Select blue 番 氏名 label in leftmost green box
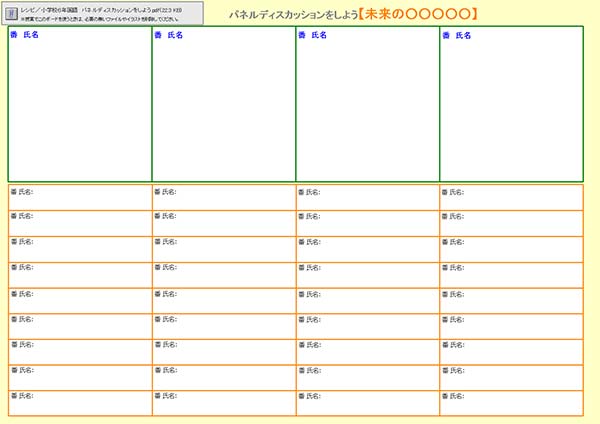 [24, 35]
